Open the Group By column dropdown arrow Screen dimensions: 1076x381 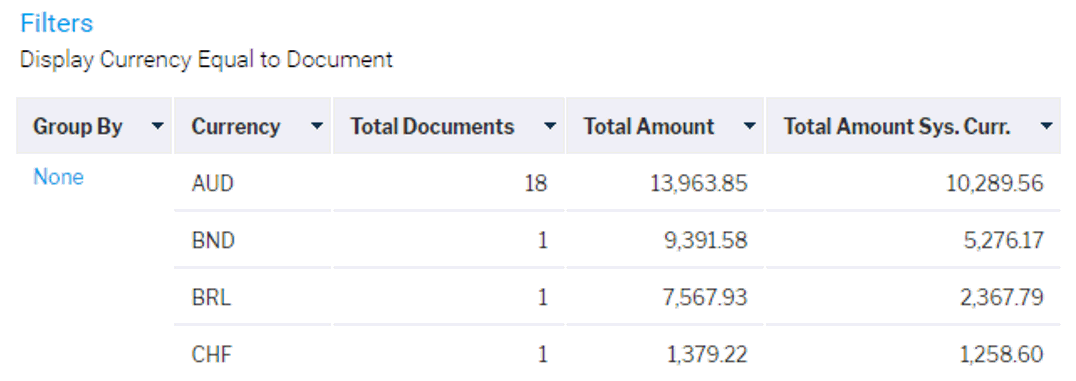click(x=158, y=126)
